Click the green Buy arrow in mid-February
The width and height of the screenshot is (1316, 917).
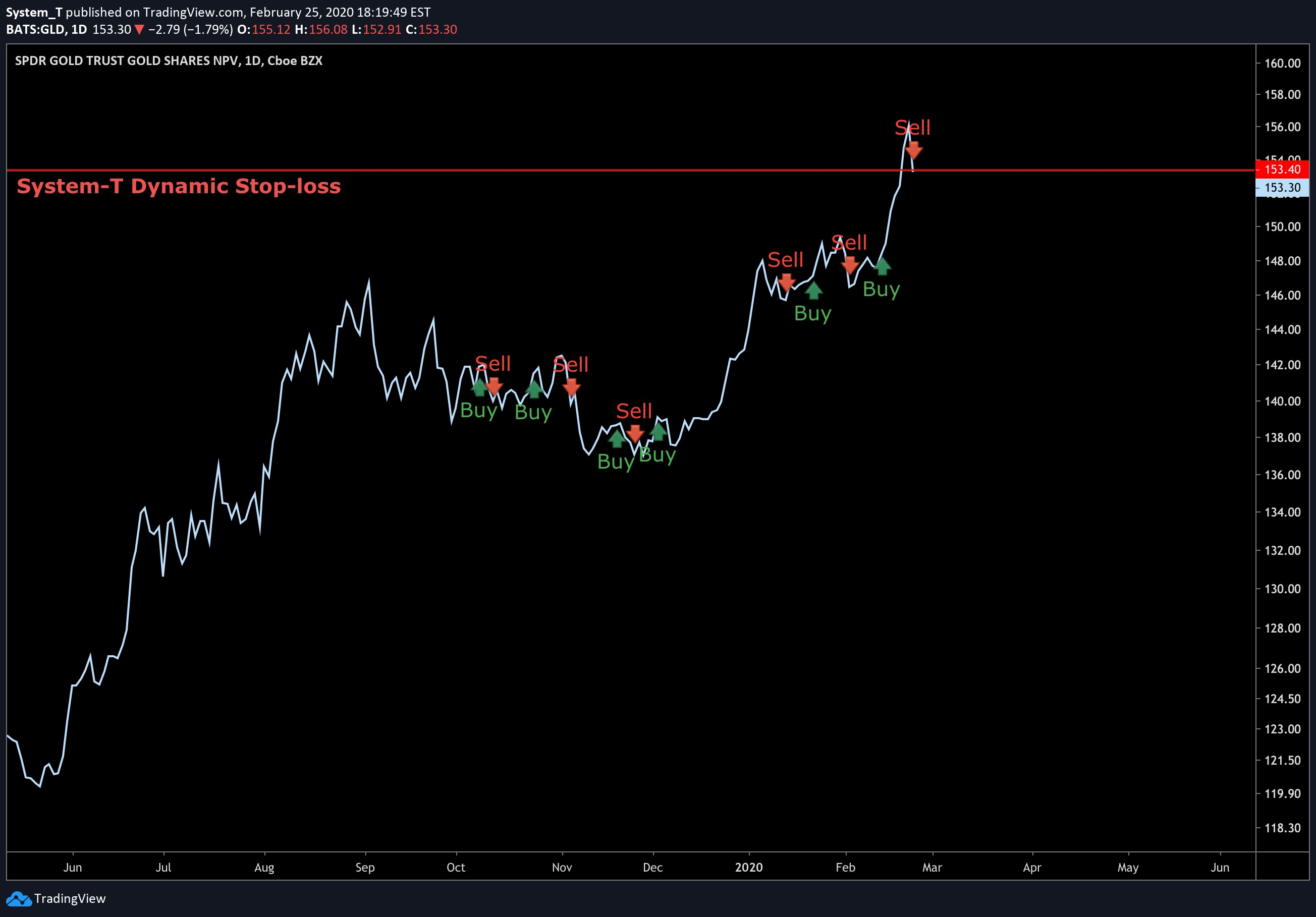click(x=882, y=266)
